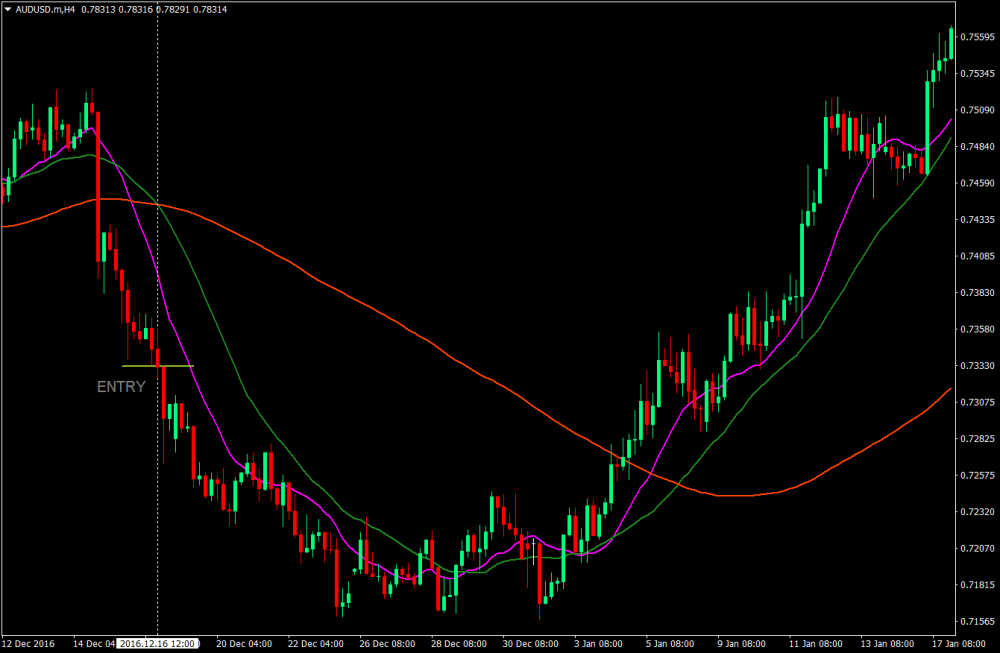Open the chart dropdown triangle beside AUDUSD.m,H4

[x=7, y=9]
